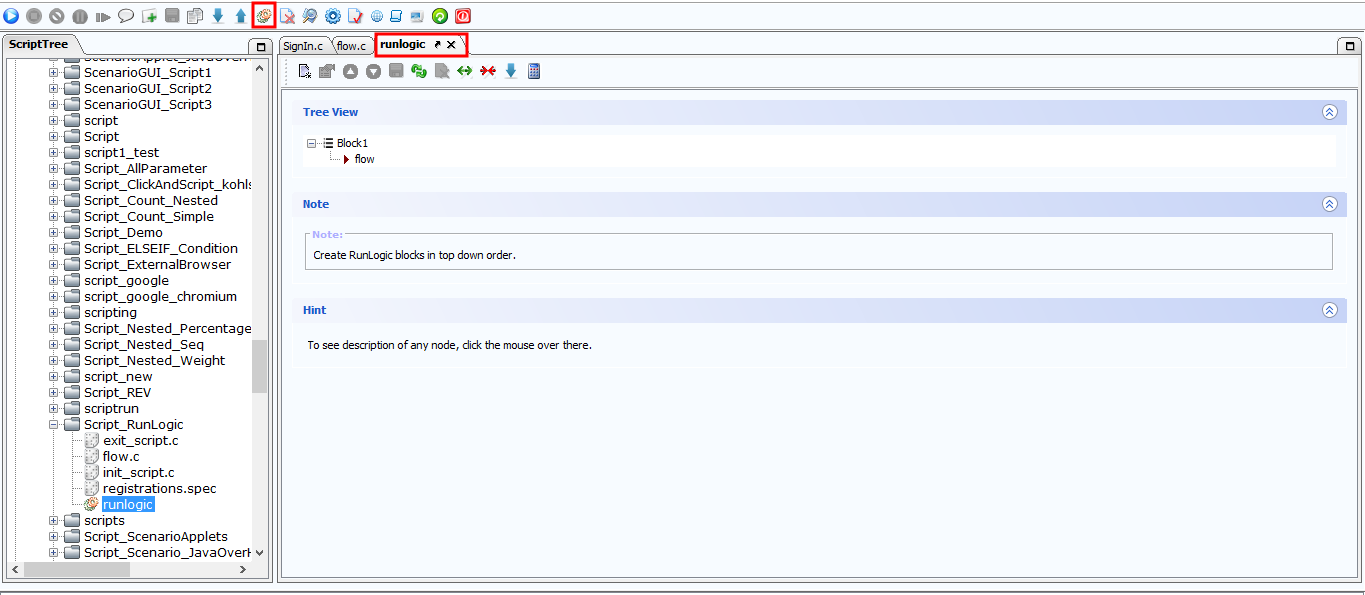Click the red power icon in top toolbar
This screenshot has width=1365, height=595.
point(463,16)
